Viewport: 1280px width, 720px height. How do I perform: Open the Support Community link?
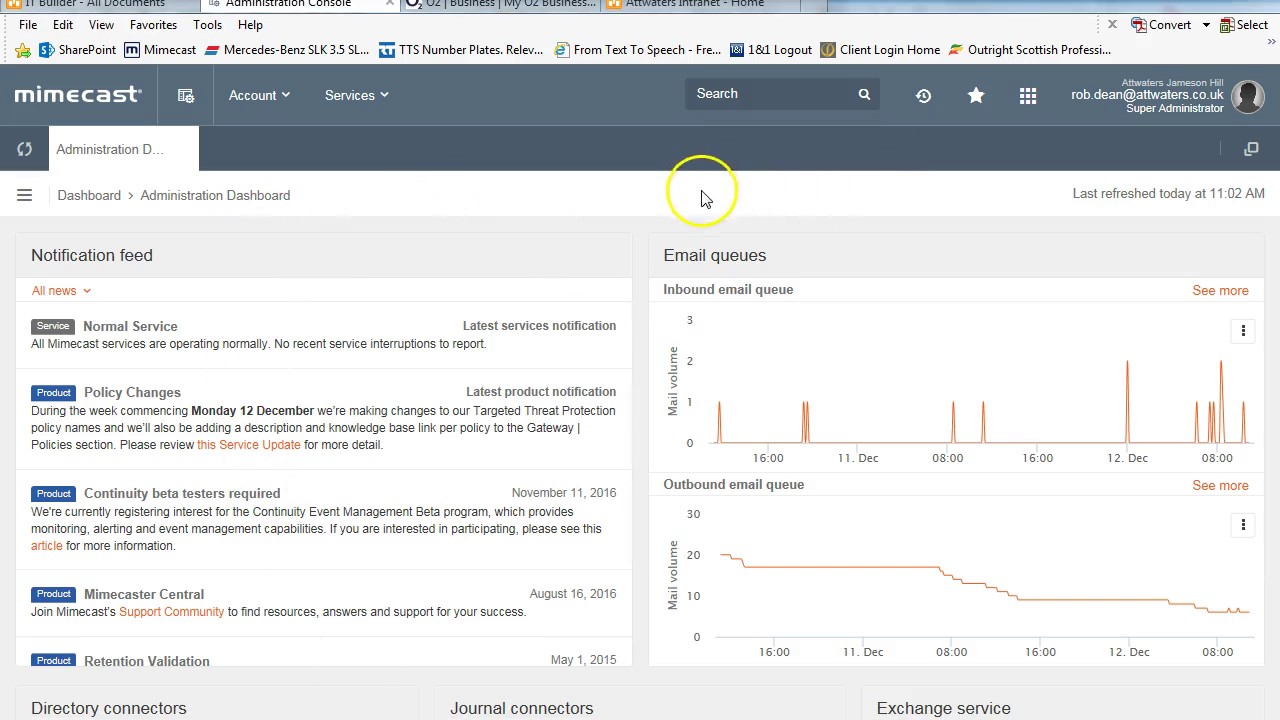click(x=171, y=612)
